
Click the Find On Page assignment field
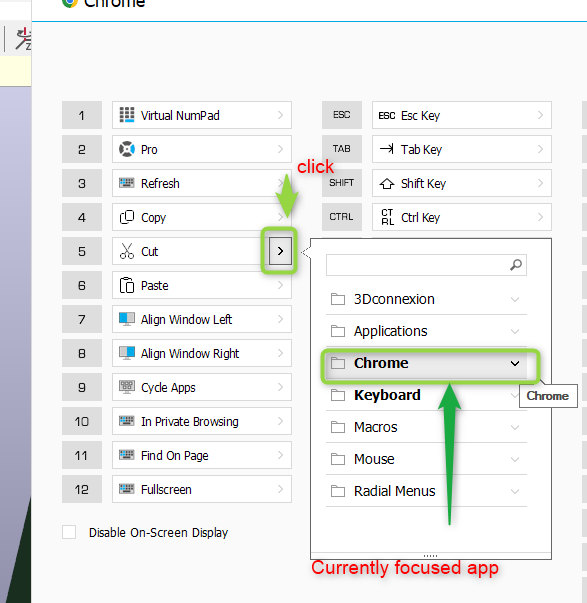(x=202, y=455)
